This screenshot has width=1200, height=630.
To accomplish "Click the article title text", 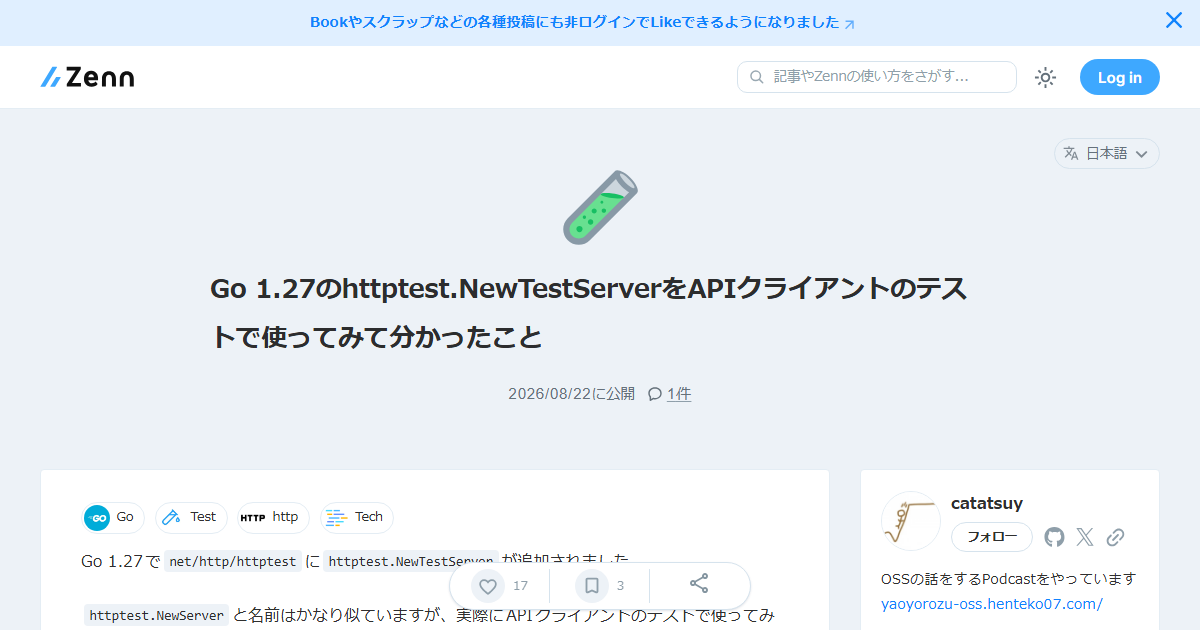I will click(589, 313).
